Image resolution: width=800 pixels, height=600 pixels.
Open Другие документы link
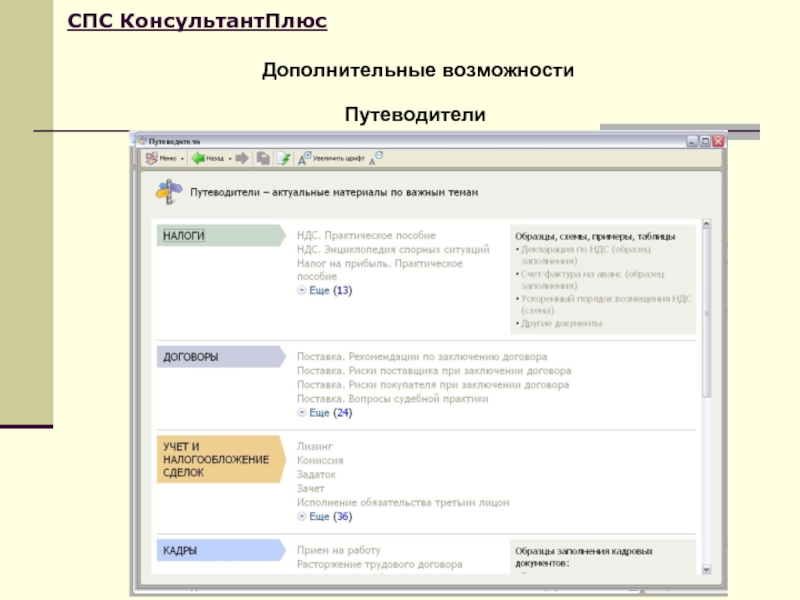click(561, 323)
